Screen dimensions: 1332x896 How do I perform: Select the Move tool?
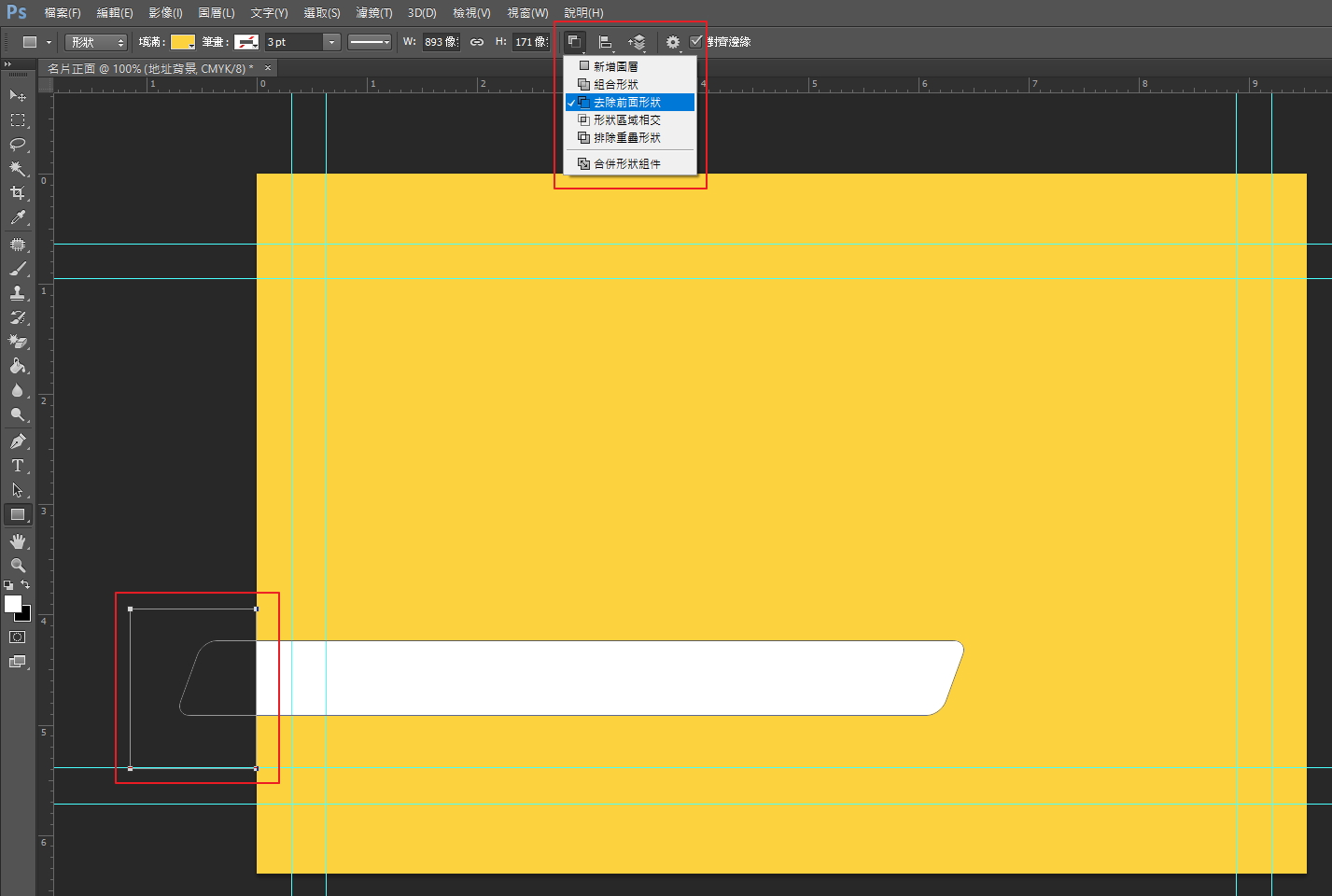(x=18, y=95)
